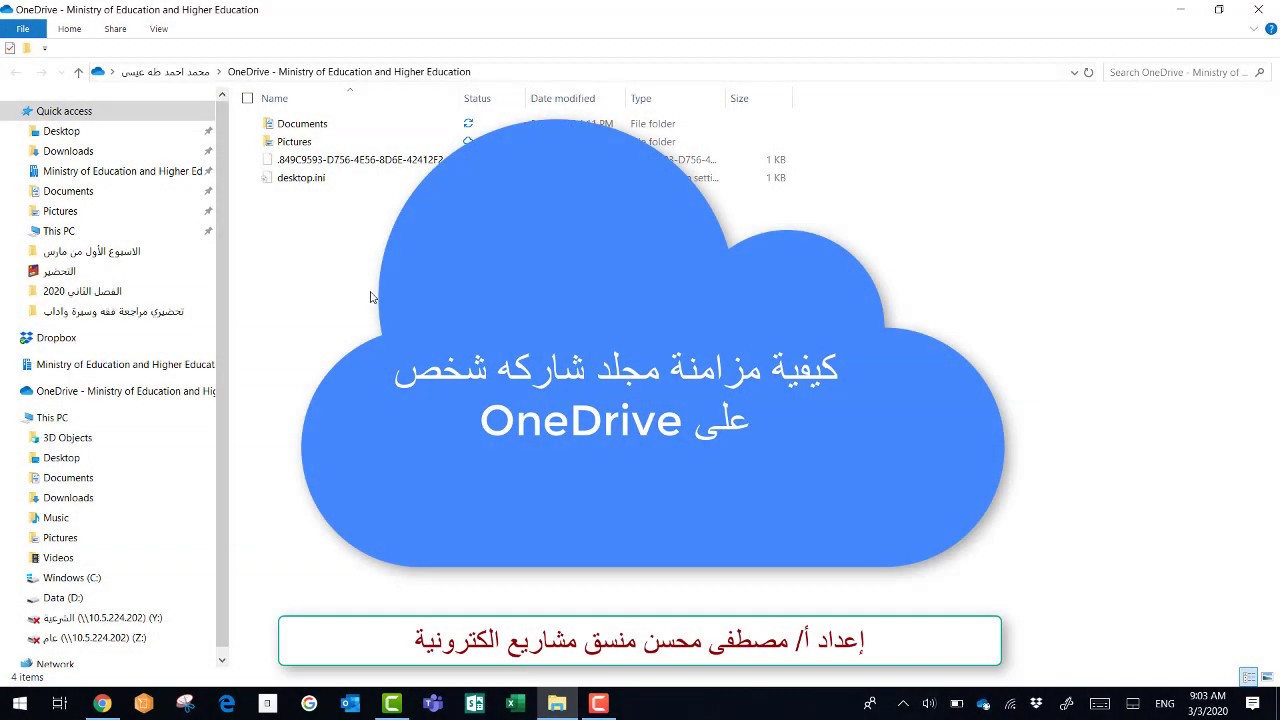Image resolution: width=1280 pixels, height=720 pixels.
Task: Open Outlook from taskbar
Action: [x=350, y=704]
